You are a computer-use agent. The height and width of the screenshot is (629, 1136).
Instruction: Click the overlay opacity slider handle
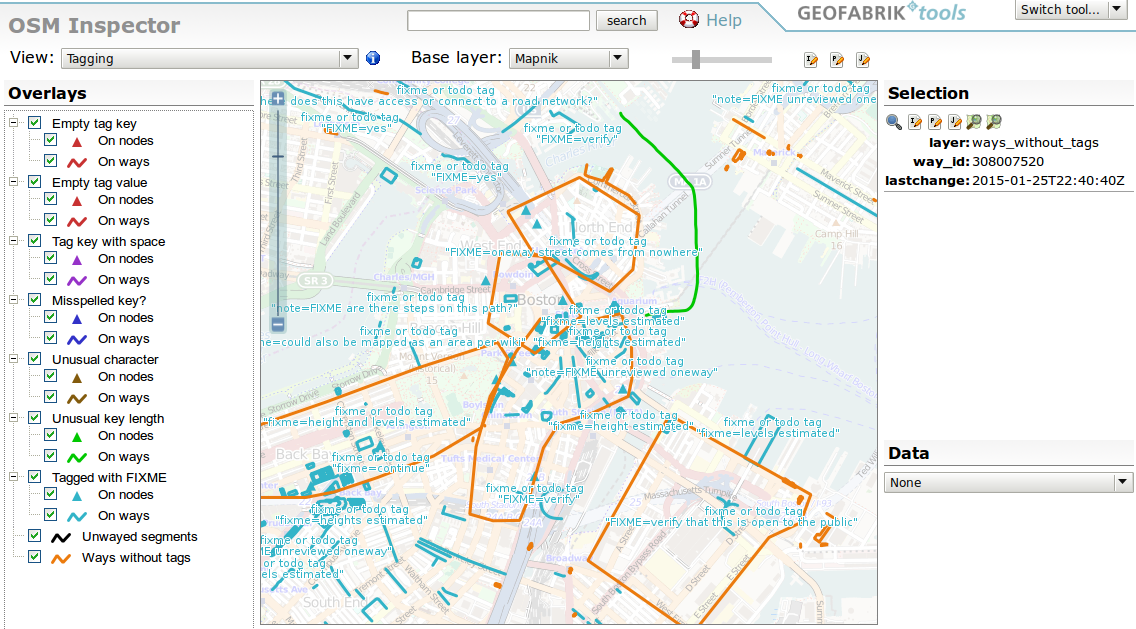click(x=695, y=60)
